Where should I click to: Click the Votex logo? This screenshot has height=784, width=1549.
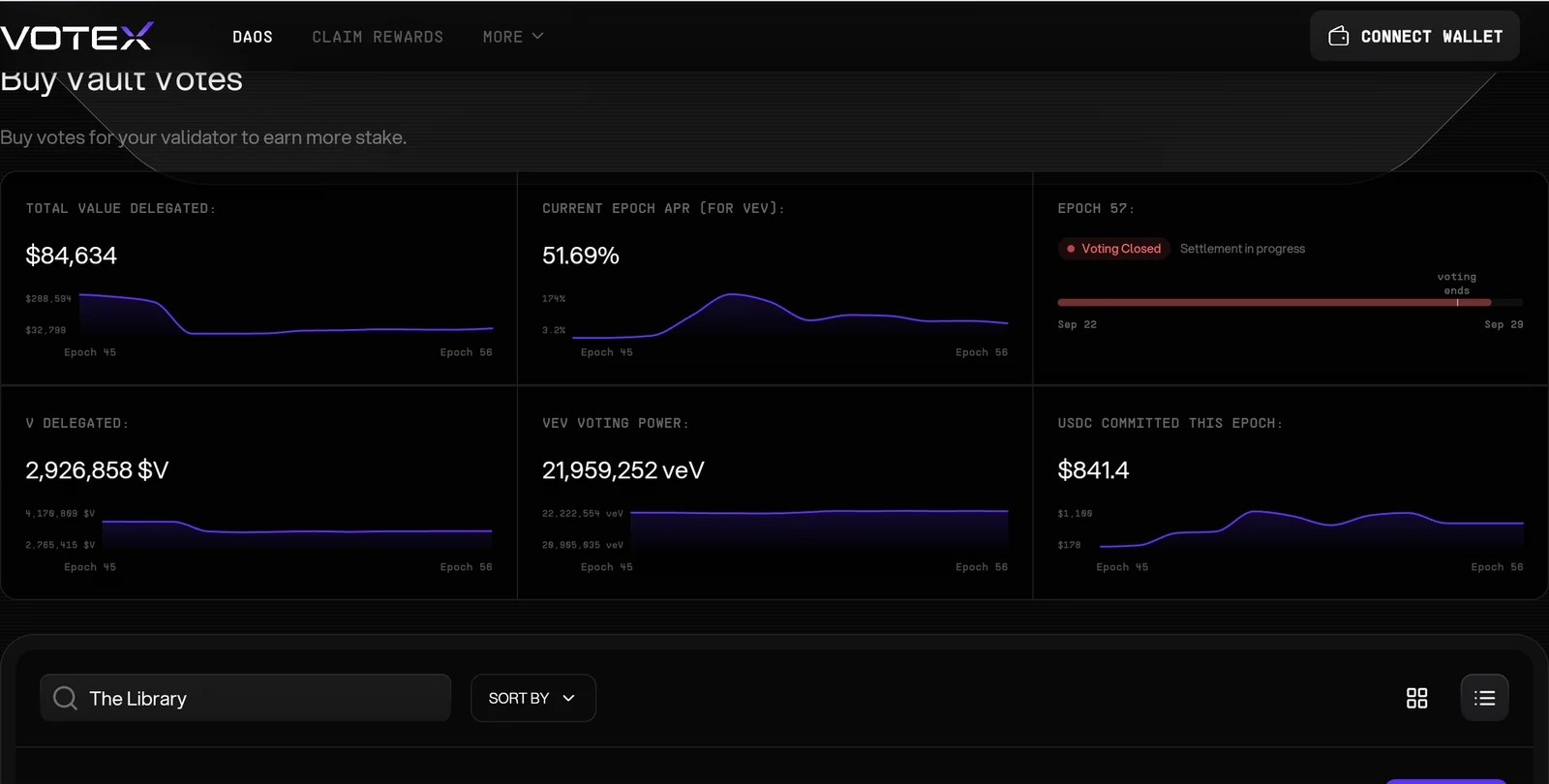tap(76, 37)
